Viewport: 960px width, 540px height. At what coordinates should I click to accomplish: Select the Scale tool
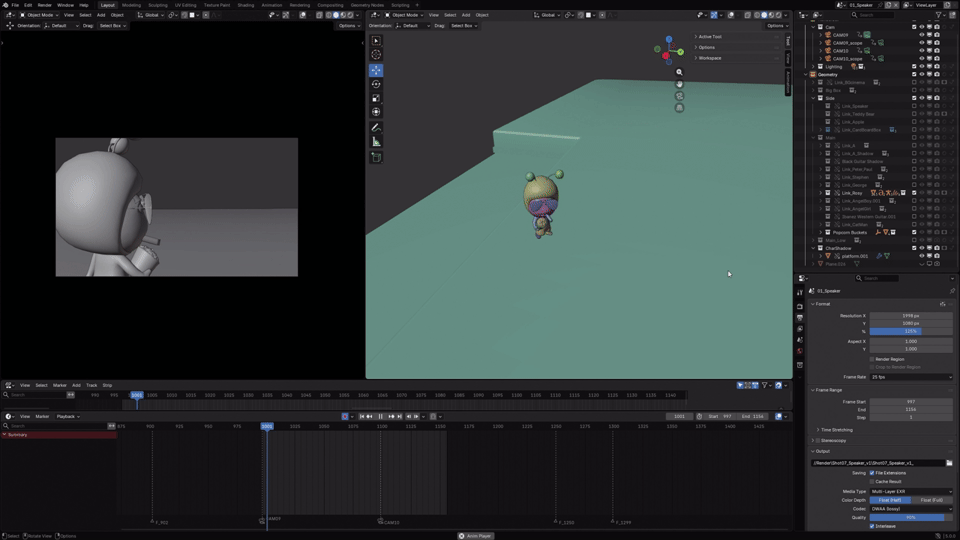click(376, 98)
